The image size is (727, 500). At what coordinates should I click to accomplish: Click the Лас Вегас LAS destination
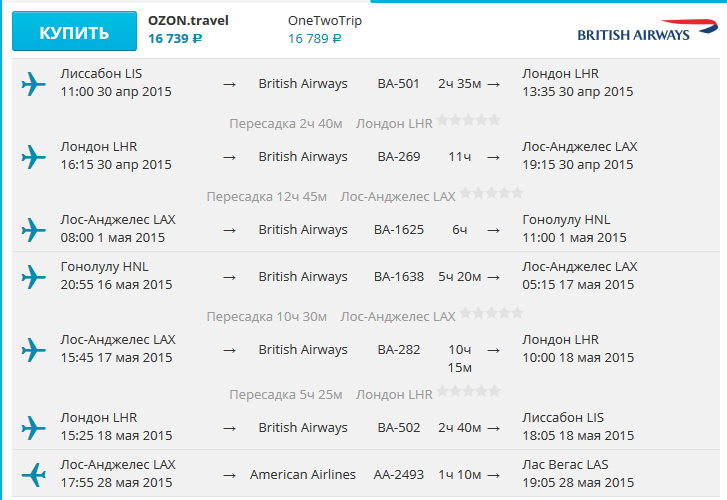coord(565,465)
